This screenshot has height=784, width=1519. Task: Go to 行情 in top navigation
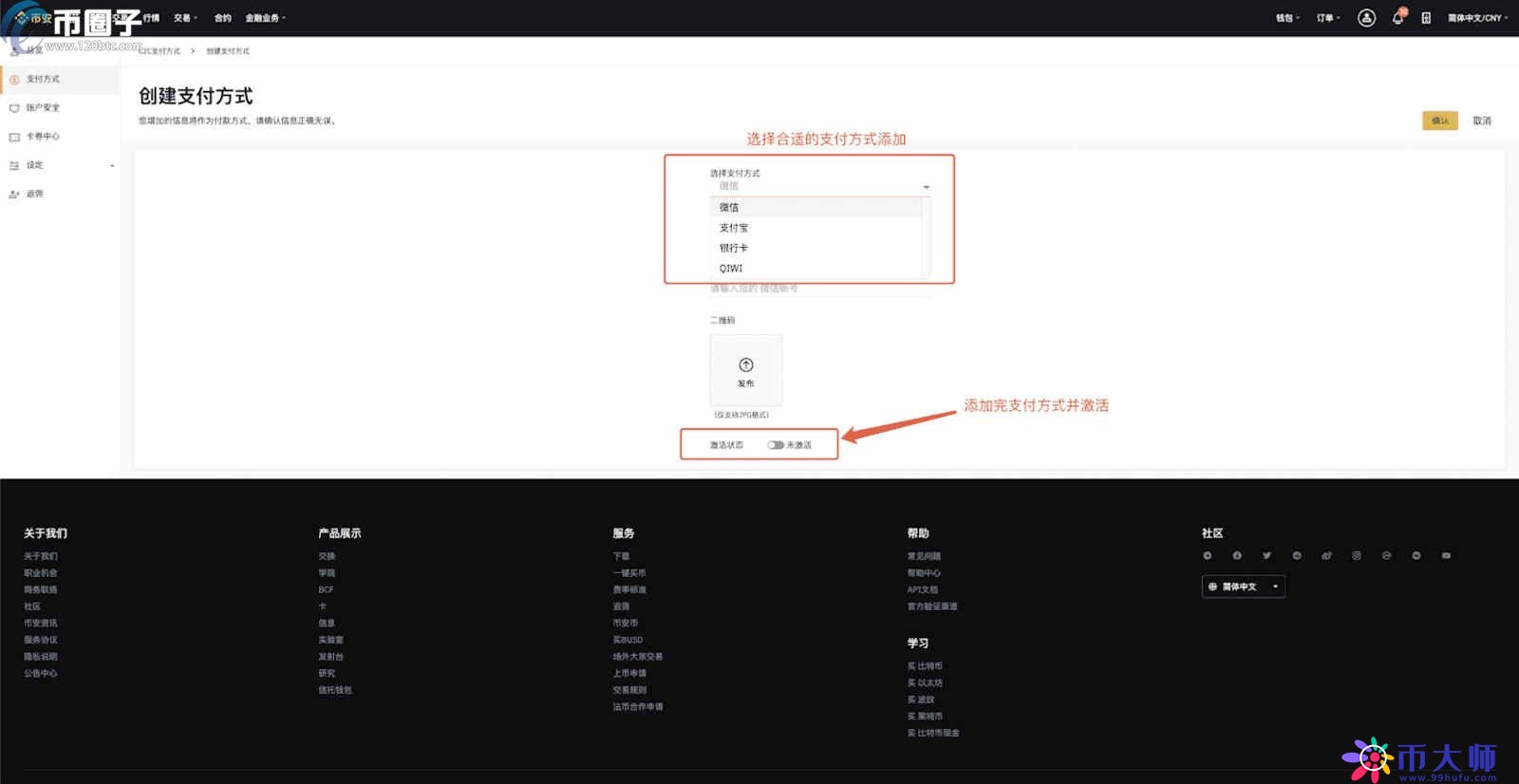tap(152, 18)
